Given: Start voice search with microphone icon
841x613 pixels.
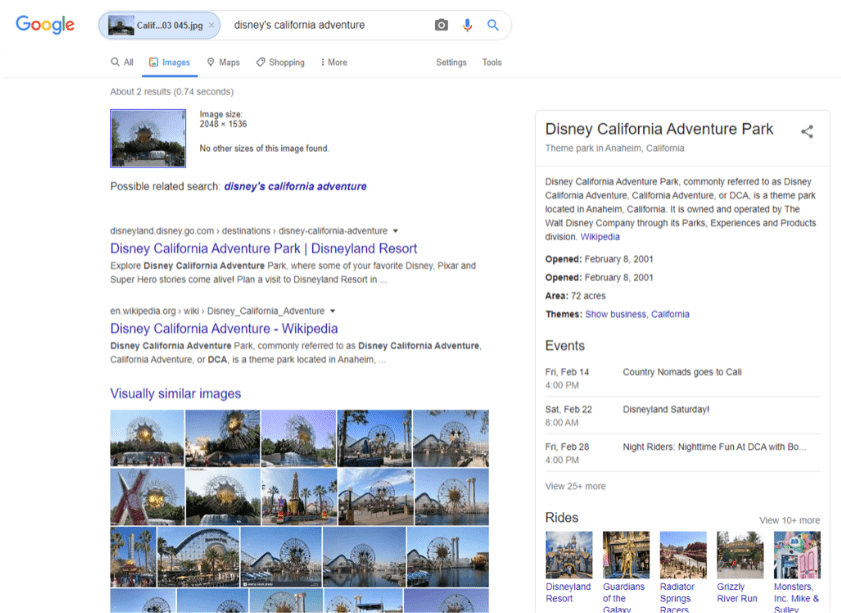Looking at the screenshot, I should pyautogui.click(x=467, y=25).
